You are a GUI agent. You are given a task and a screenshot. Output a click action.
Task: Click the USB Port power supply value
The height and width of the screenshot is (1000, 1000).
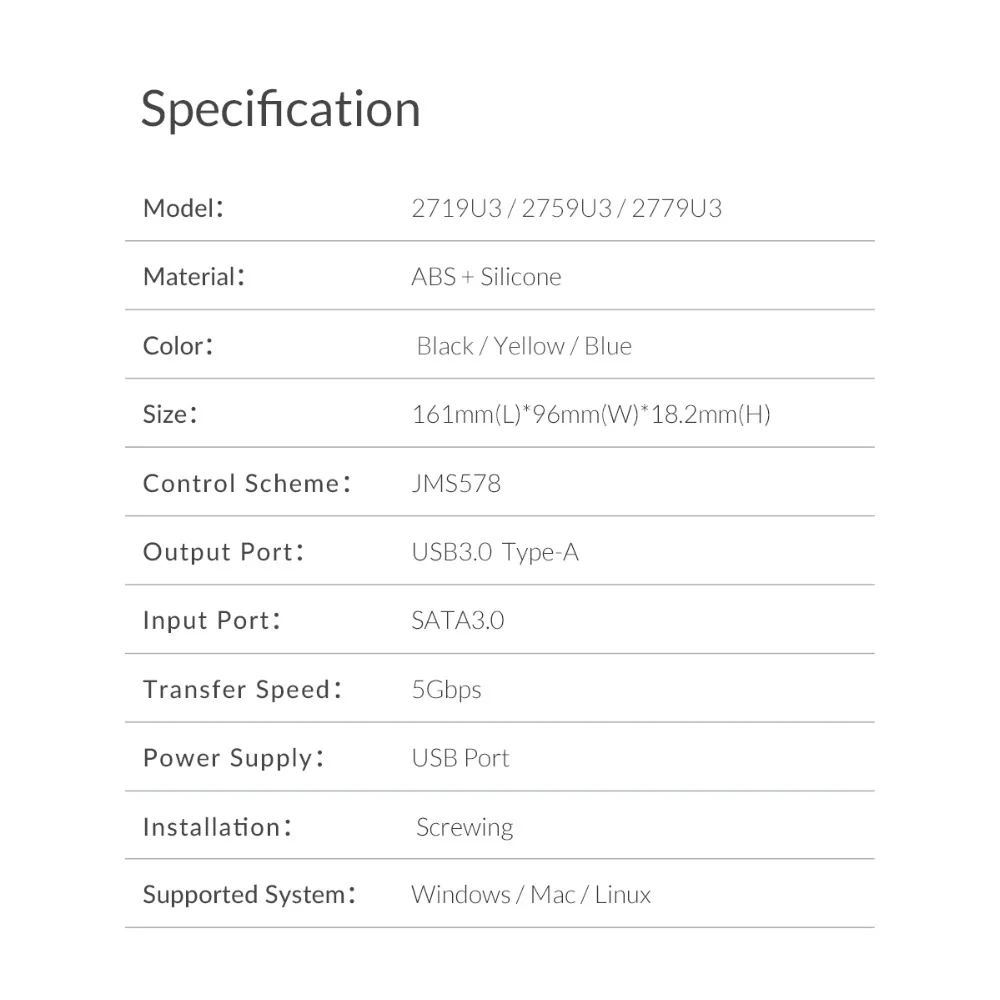[460, 758]
